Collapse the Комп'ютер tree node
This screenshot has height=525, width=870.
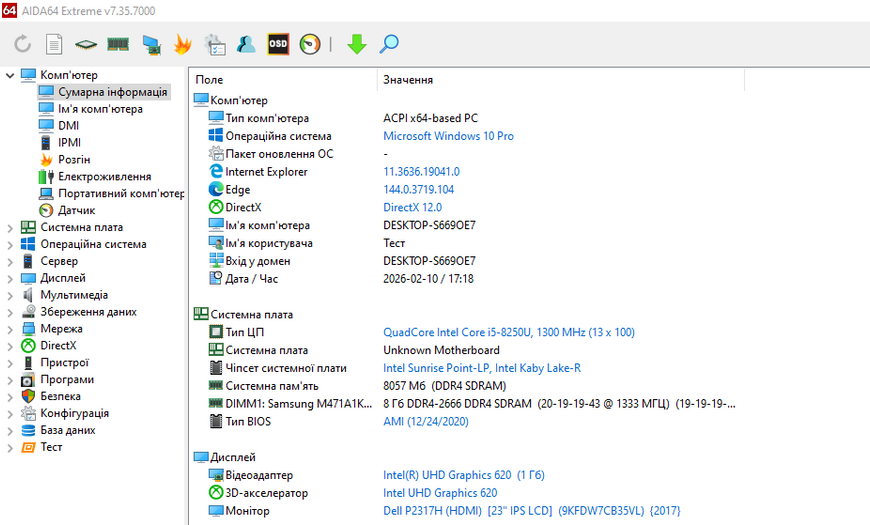tap(9, 75)
